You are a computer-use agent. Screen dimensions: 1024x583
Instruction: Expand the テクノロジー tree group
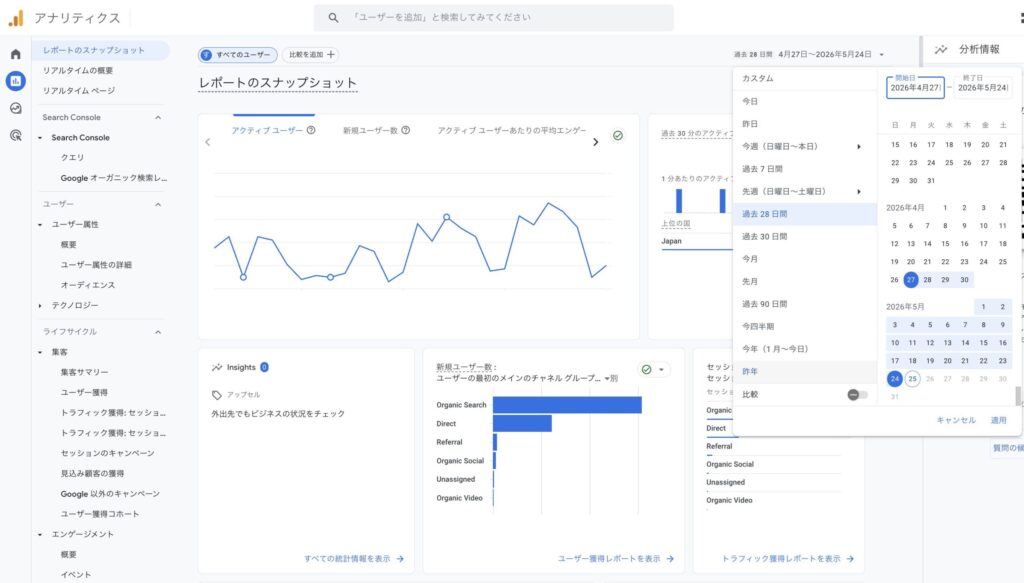40,306
